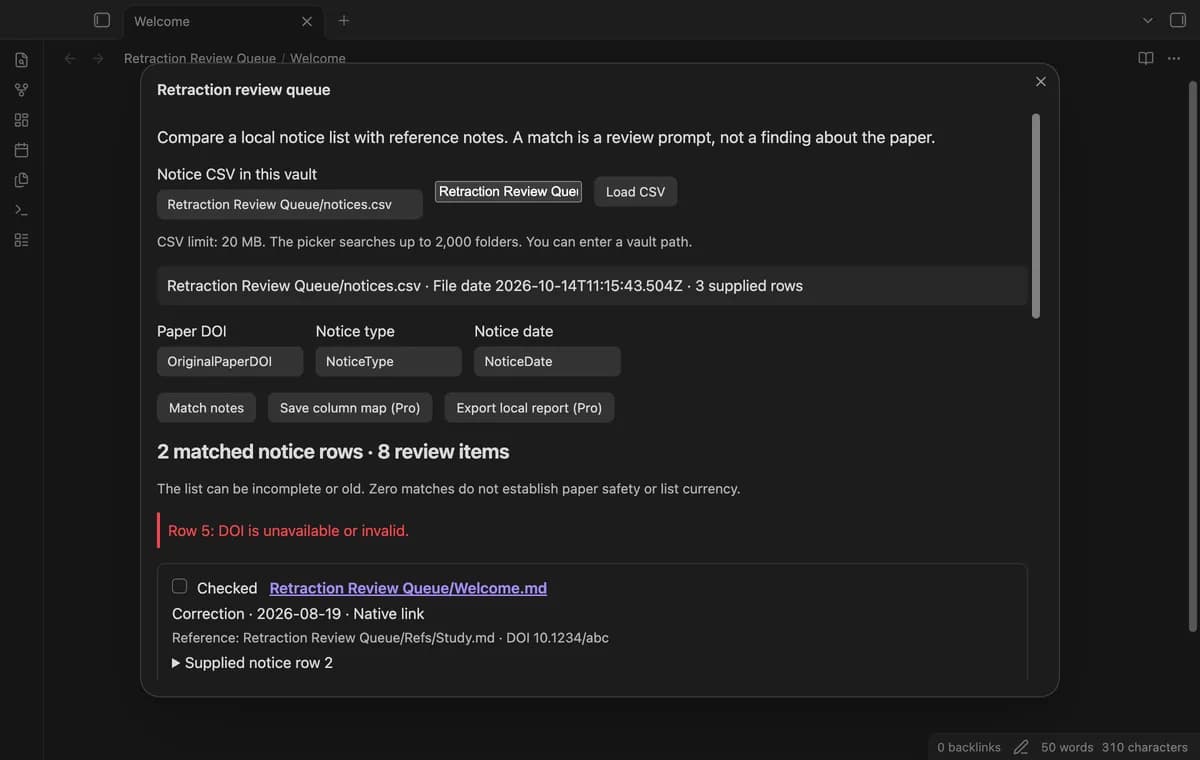Viewport: 1200px width, 760px height.
Task: Click the CSV limit 20 MB note
Action: [x=424, y=241]
